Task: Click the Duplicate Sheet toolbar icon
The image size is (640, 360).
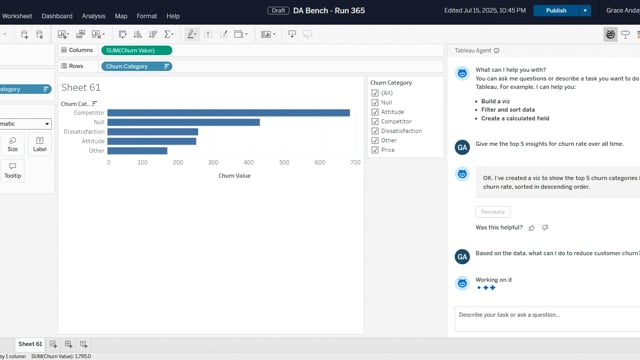Action: point(80,34)
